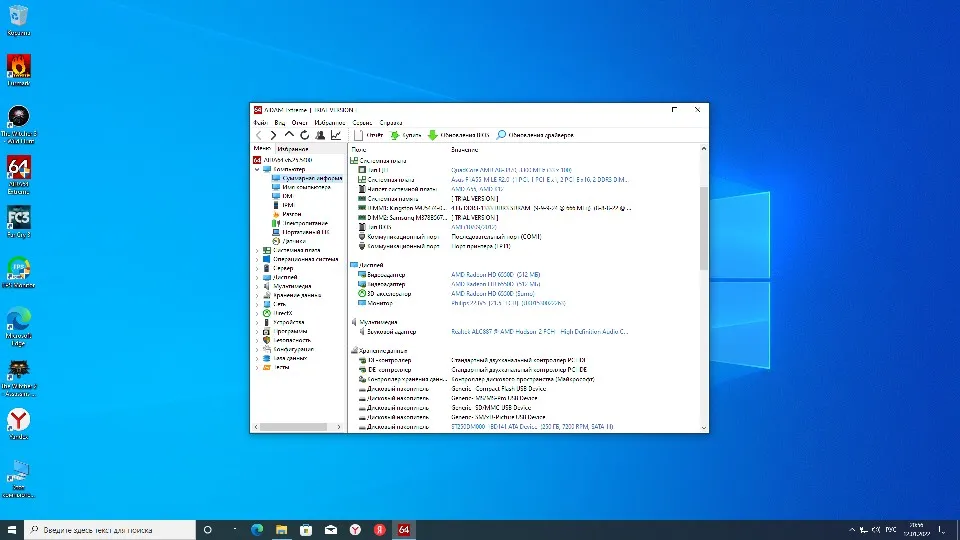
Task: Open the graph chart toolbar icon
Action: point(336,135)
